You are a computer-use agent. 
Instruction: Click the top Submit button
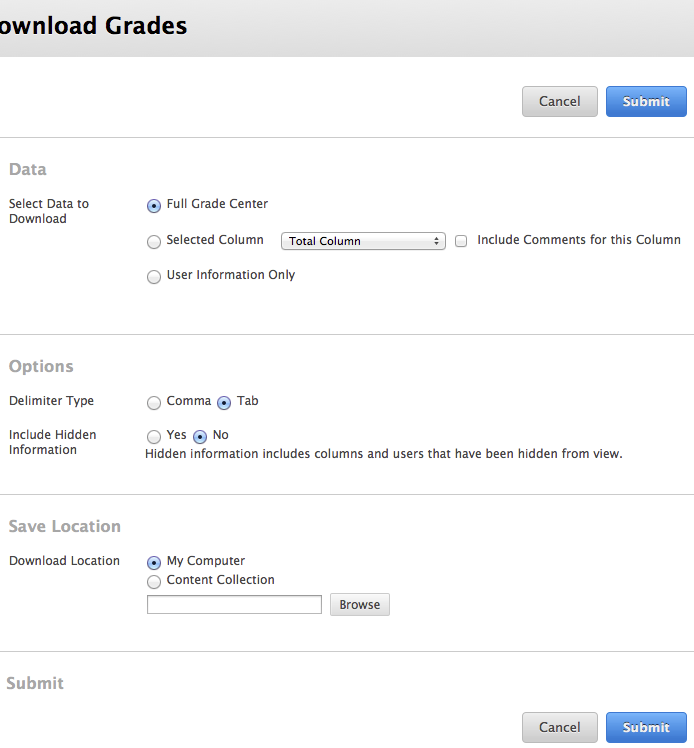coord(646,101)
